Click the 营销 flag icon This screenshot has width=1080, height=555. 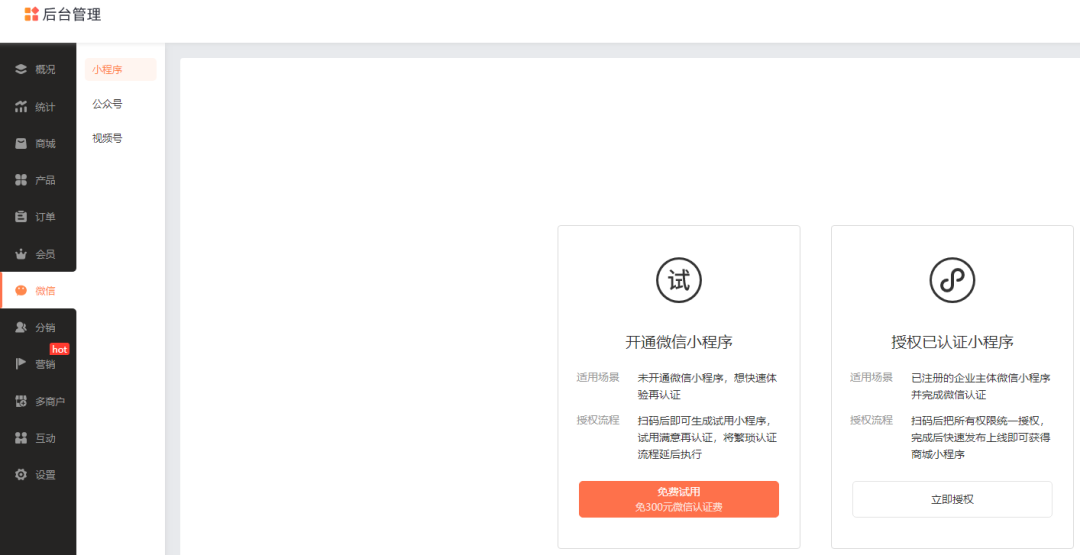(x=21, y=364)
